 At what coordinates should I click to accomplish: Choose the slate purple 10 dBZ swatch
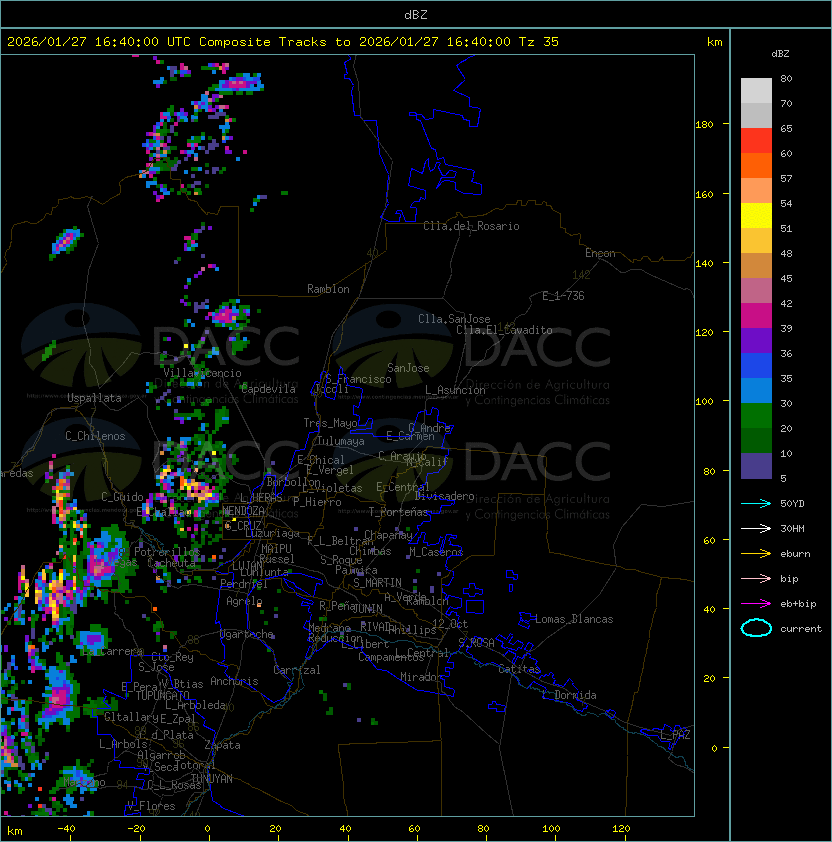(x=756, y=466)
